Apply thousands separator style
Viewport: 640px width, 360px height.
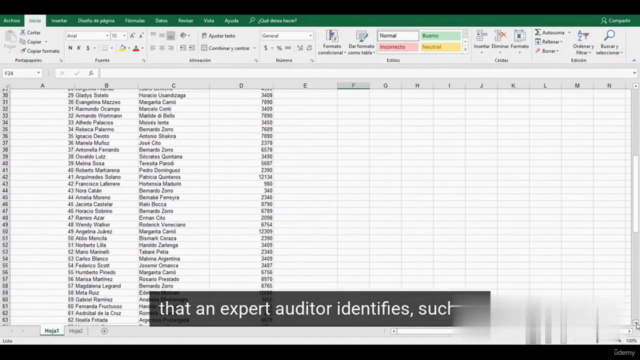pos(288,48)
